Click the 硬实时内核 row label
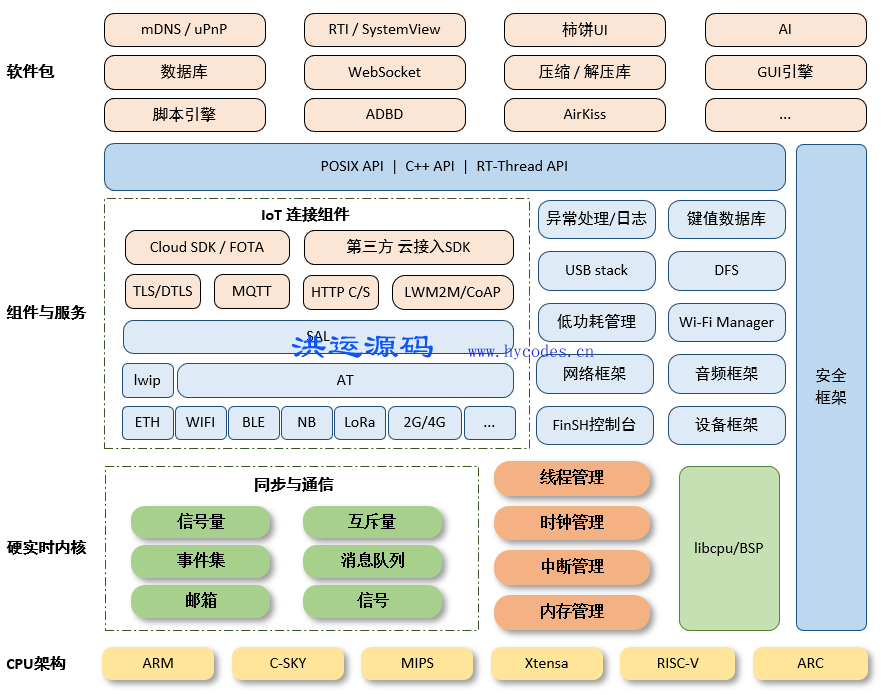The width and height of the screenshot is (887, 695). (x=46, y=548)
